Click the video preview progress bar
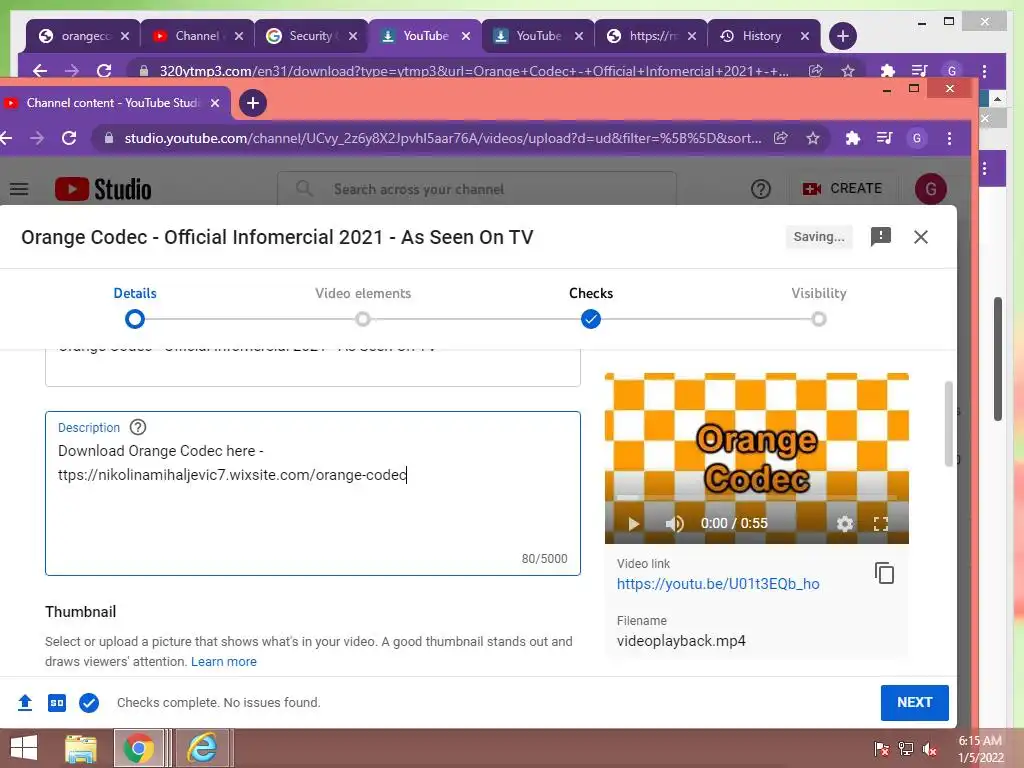Screen dimensions: 1024x768 click(756, 498)
